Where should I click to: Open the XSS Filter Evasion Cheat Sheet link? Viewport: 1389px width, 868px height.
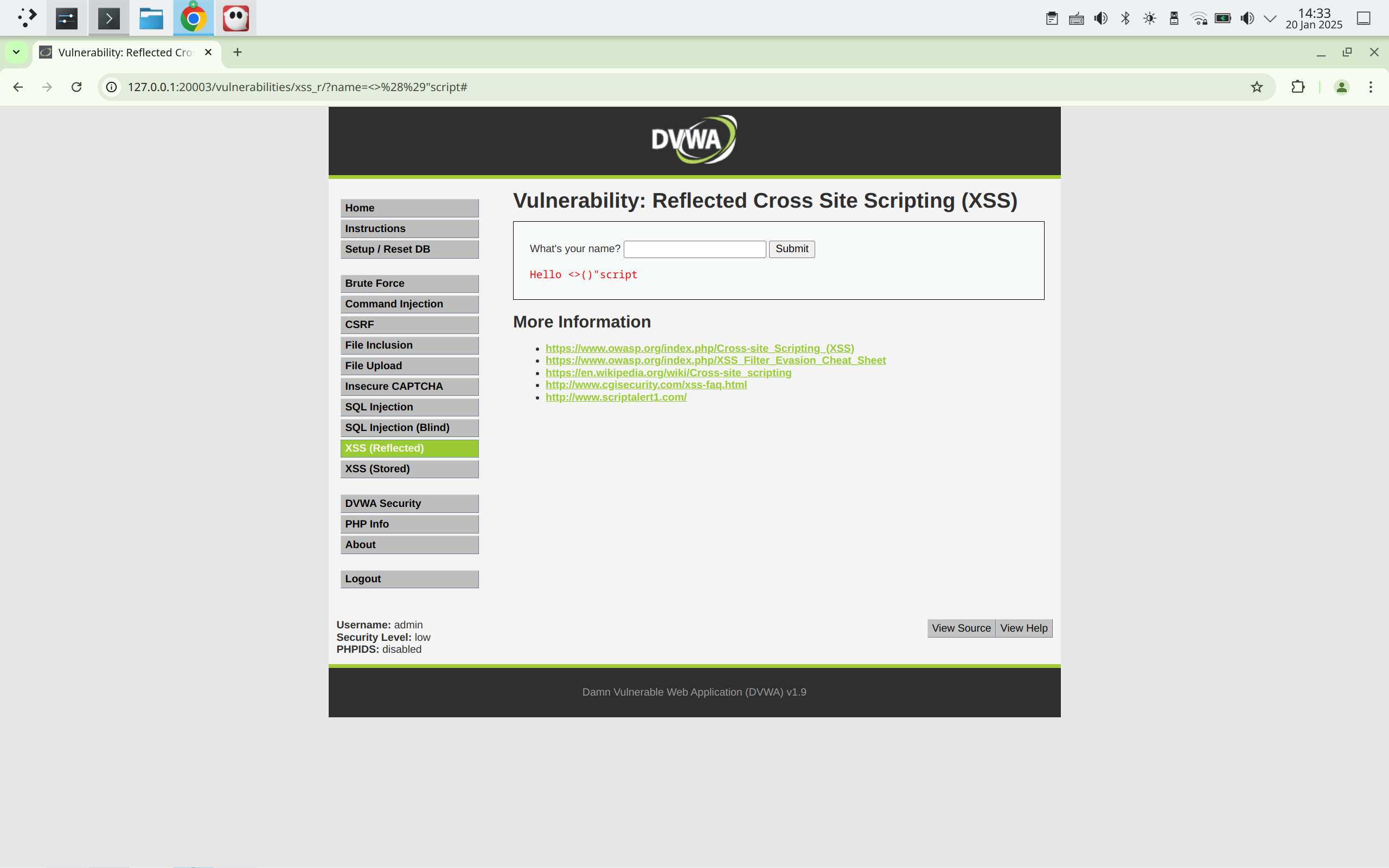point(715,361)
